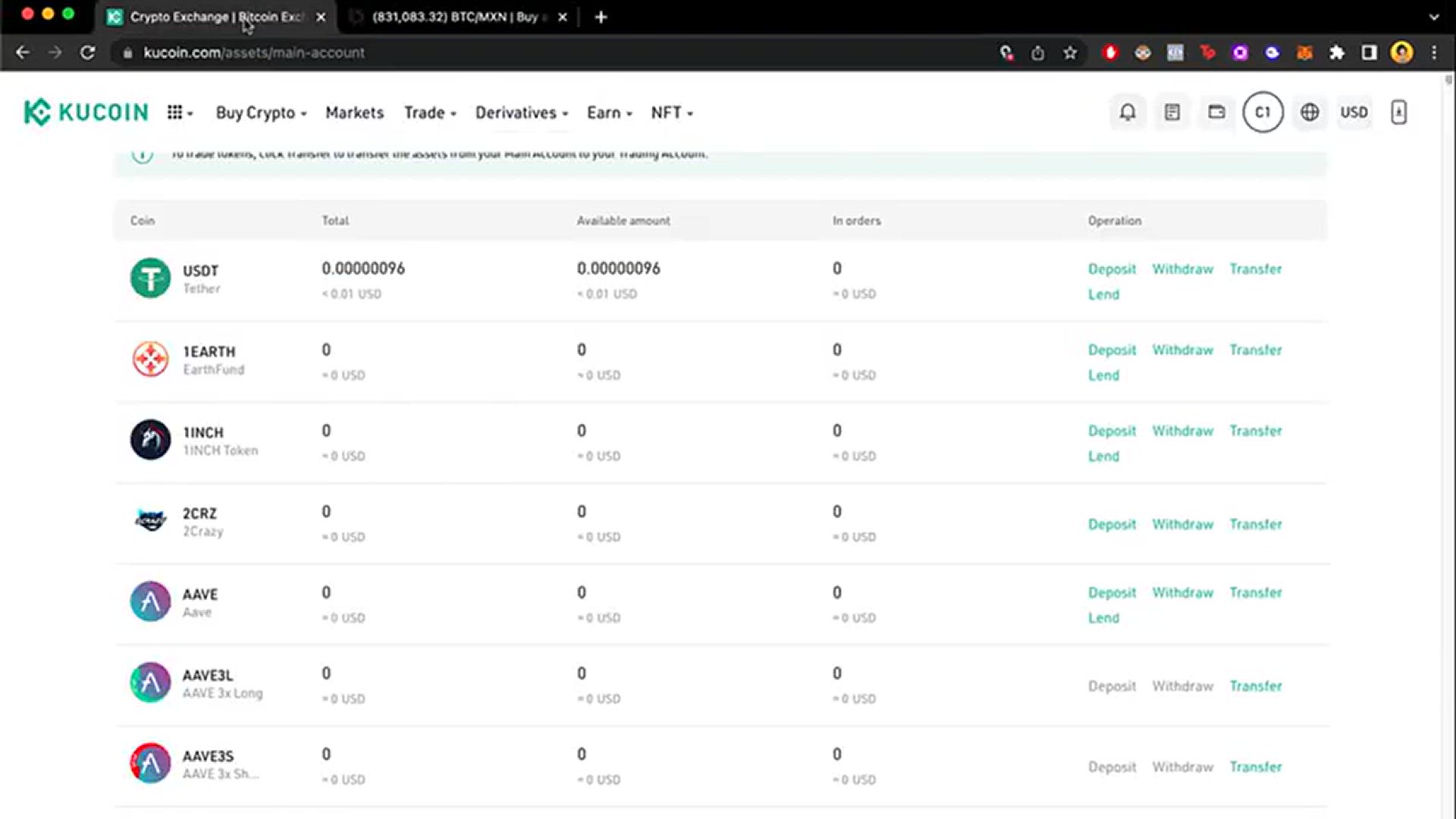This screenshot has width=1456, height=819.
Task: Switch to the BTC/MXN browser tab
Action: coord(459,17)
